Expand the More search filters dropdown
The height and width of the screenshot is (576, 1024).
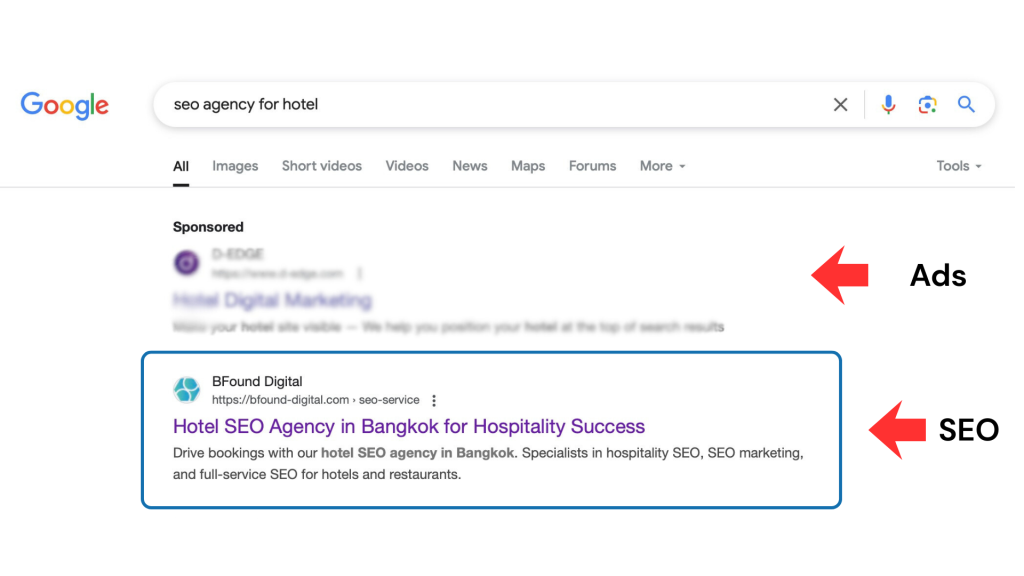tap(662, 166)
